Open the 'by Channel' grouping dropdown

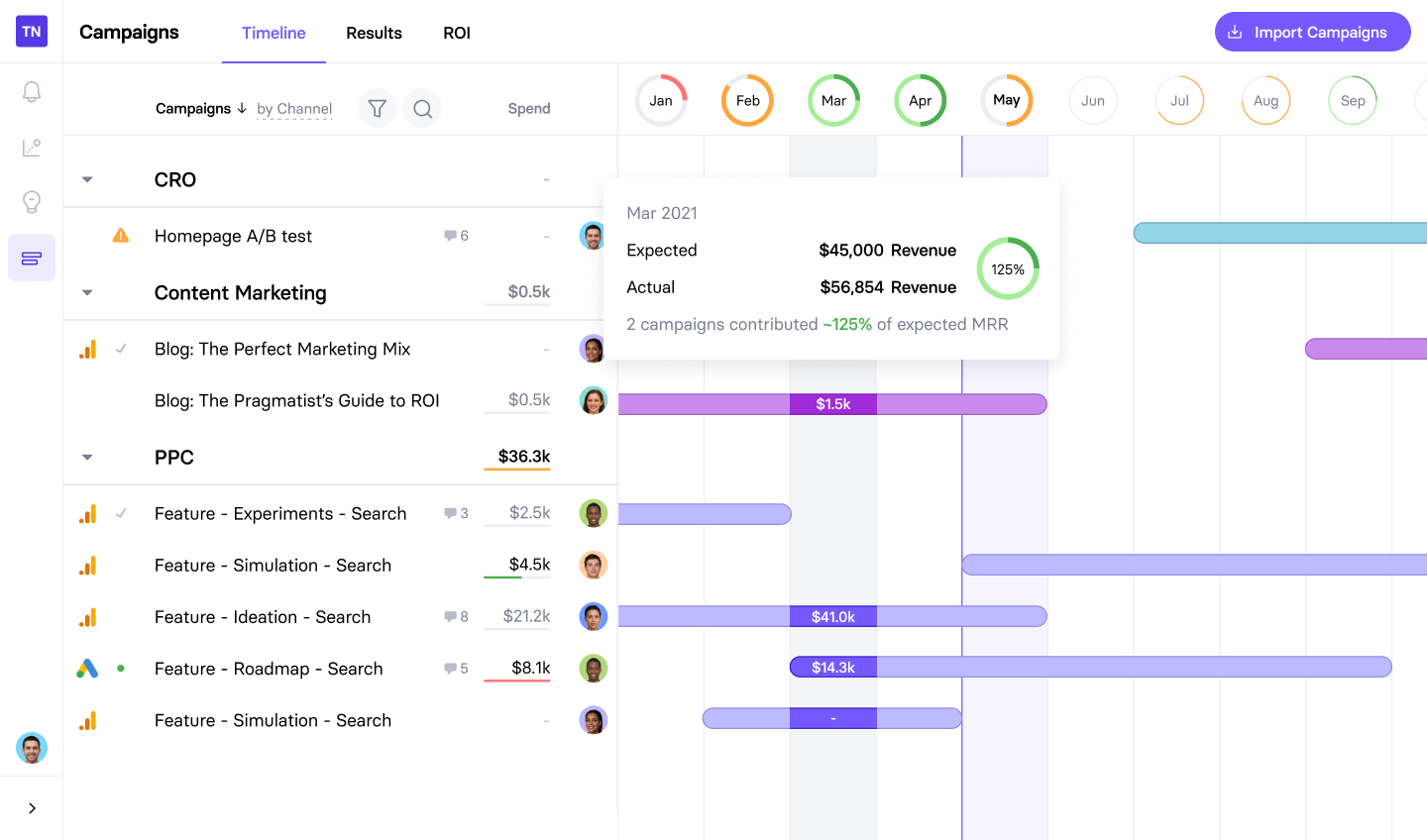point(294,109)
